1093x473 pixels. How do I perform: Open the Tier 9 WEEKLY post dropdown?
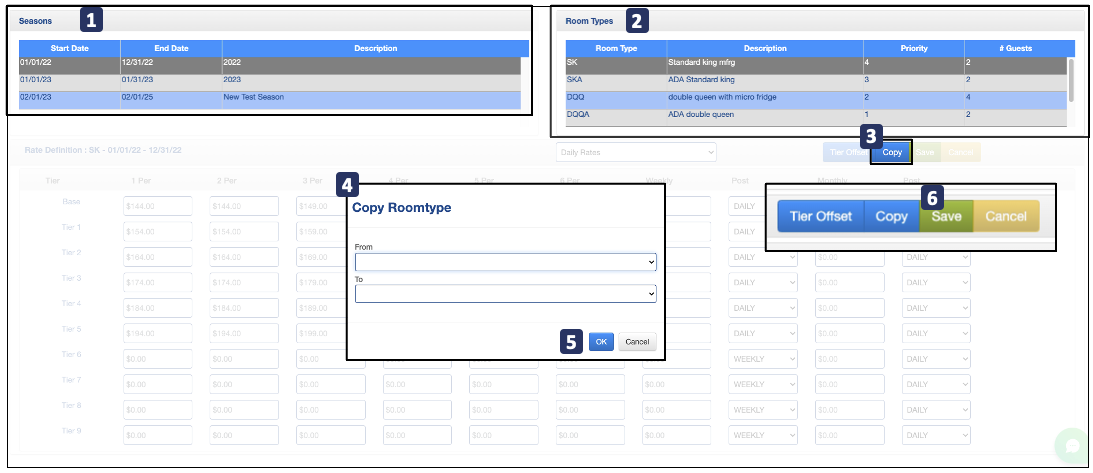tap(763, 436)
